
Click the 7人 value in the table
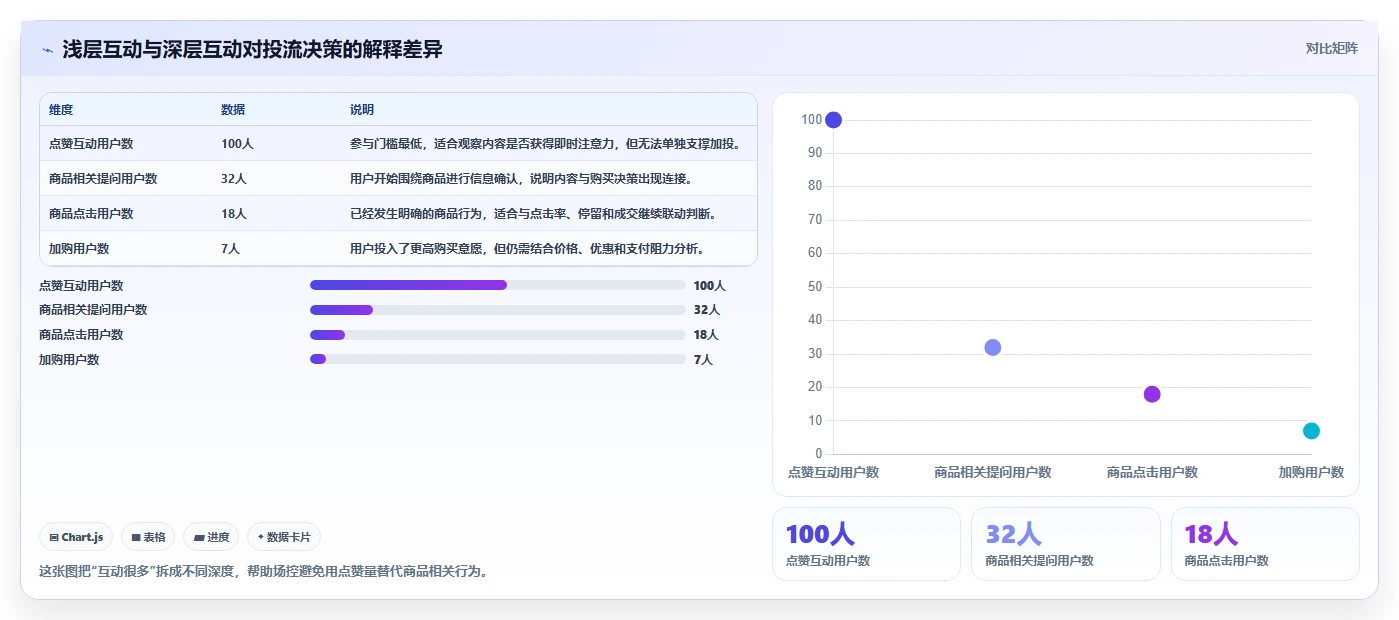pos(230,249)
